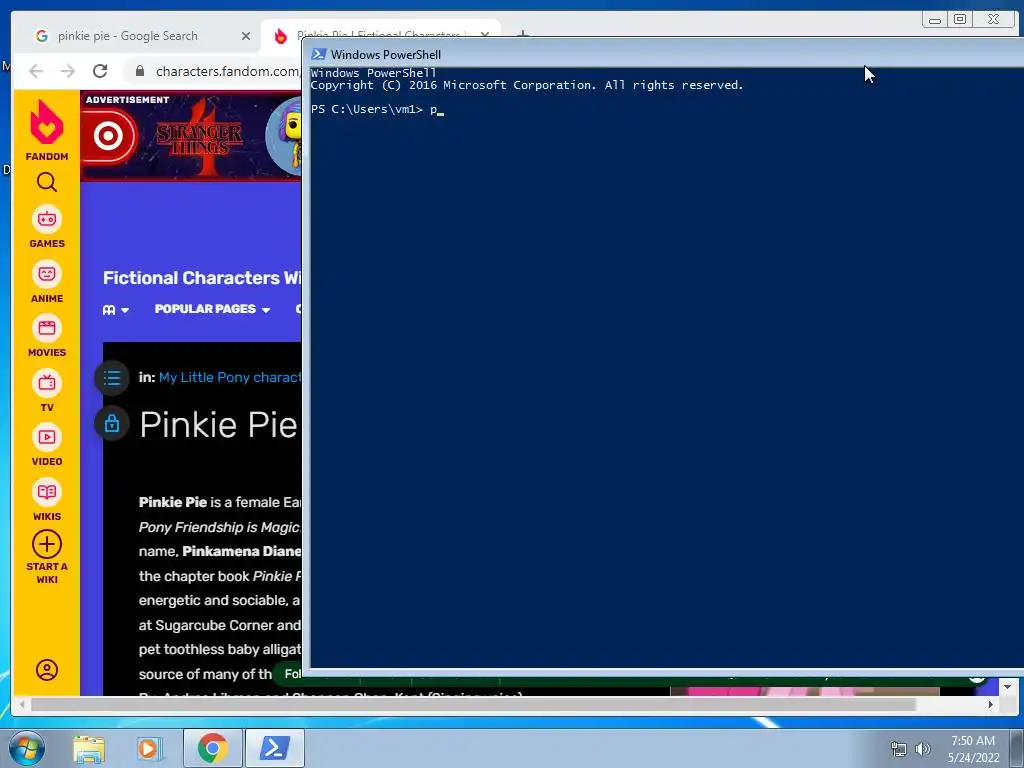Open the Video section in Fandom sidebar
The width and height of the screenshot is (1024, 768).
[47, 445]
